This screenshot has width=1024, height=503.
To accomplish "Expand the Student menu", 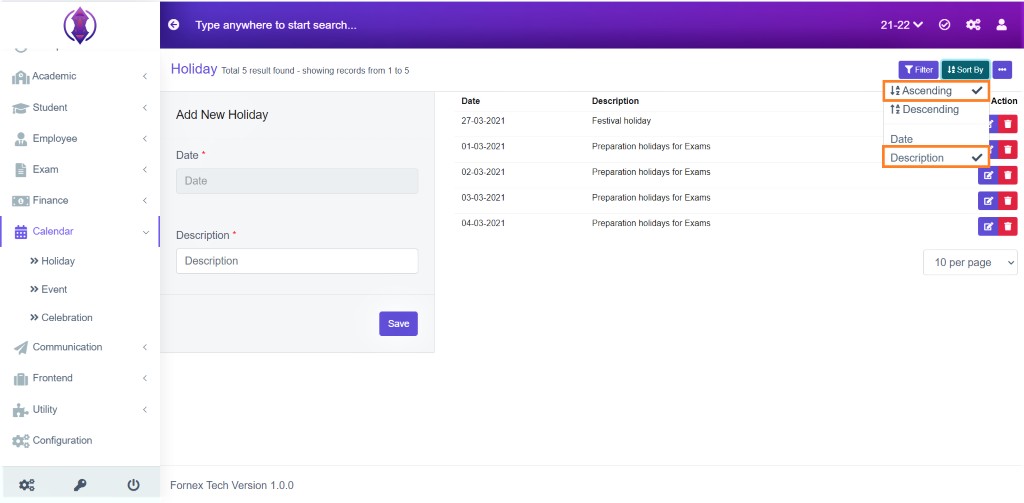I will (x=80, y=108).
